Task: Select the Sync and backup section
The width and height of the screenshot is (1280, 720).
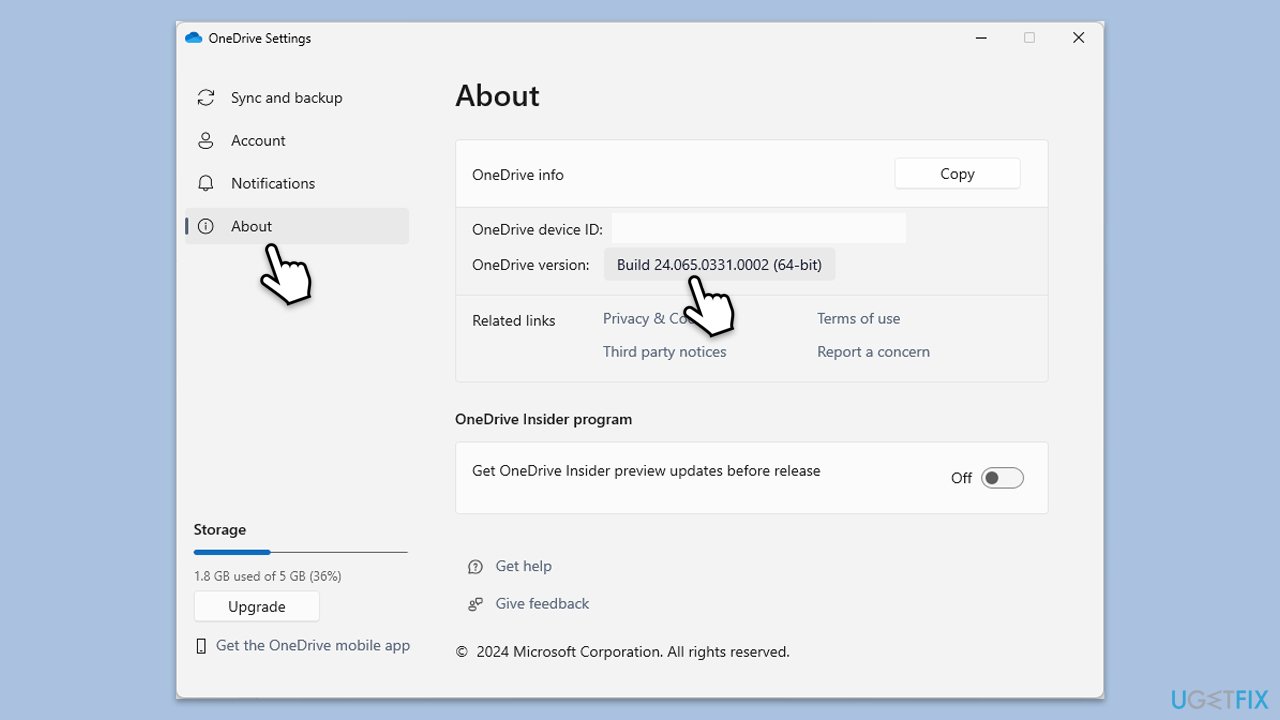Action: point(286,97)
